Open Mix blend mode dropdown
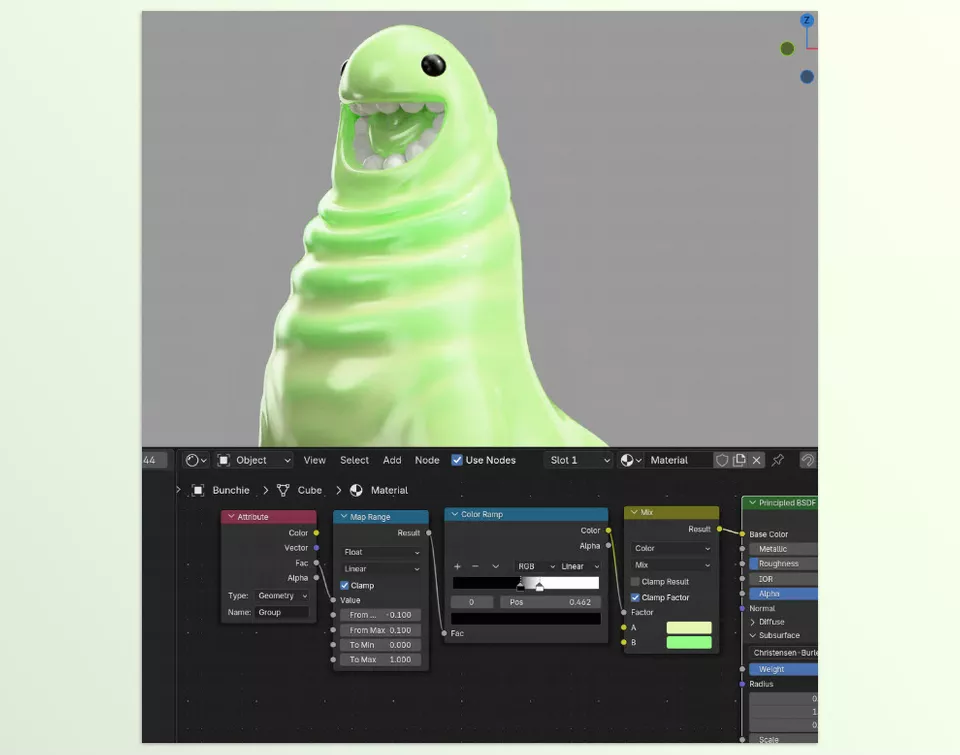 coord(672,565)
